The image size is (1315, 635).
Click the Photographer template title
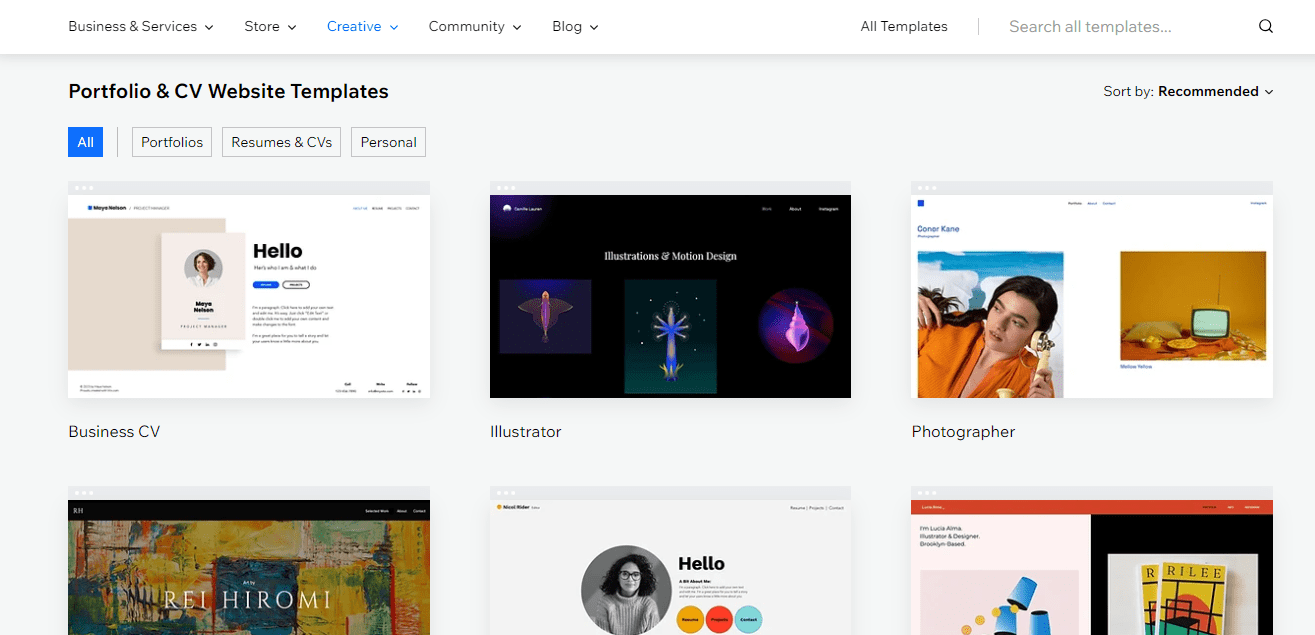pyautogui.click(x=963, y=432)
